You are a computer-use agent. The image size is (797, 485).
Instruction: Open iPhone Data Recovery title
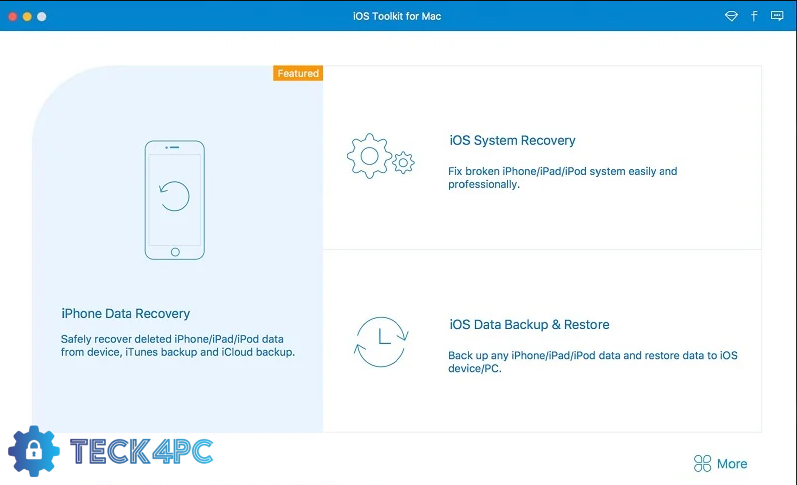126,314
